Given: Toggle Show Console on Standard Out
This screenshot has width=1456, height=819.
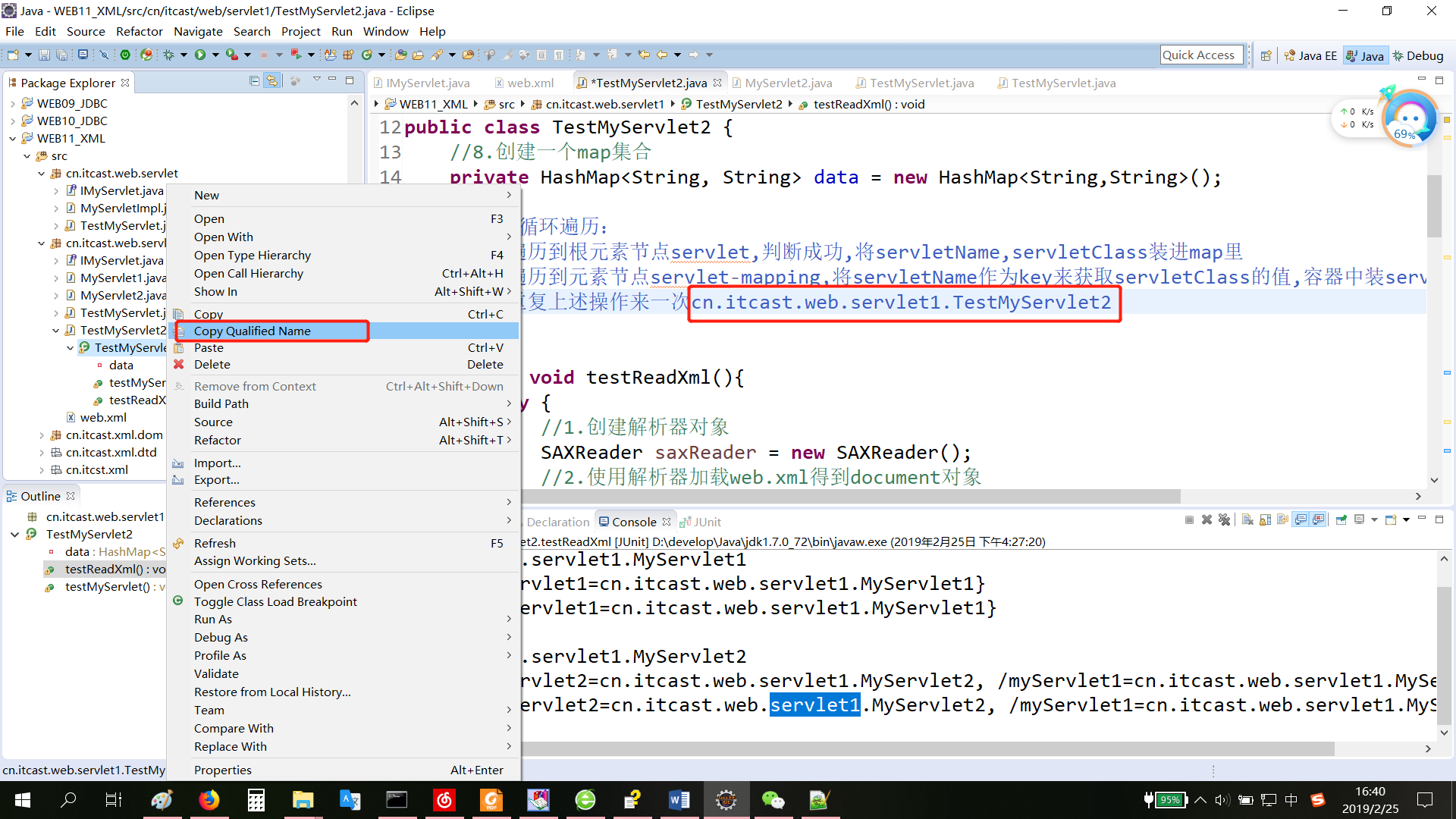Looking at the screenshot, I should (1301, 519).
